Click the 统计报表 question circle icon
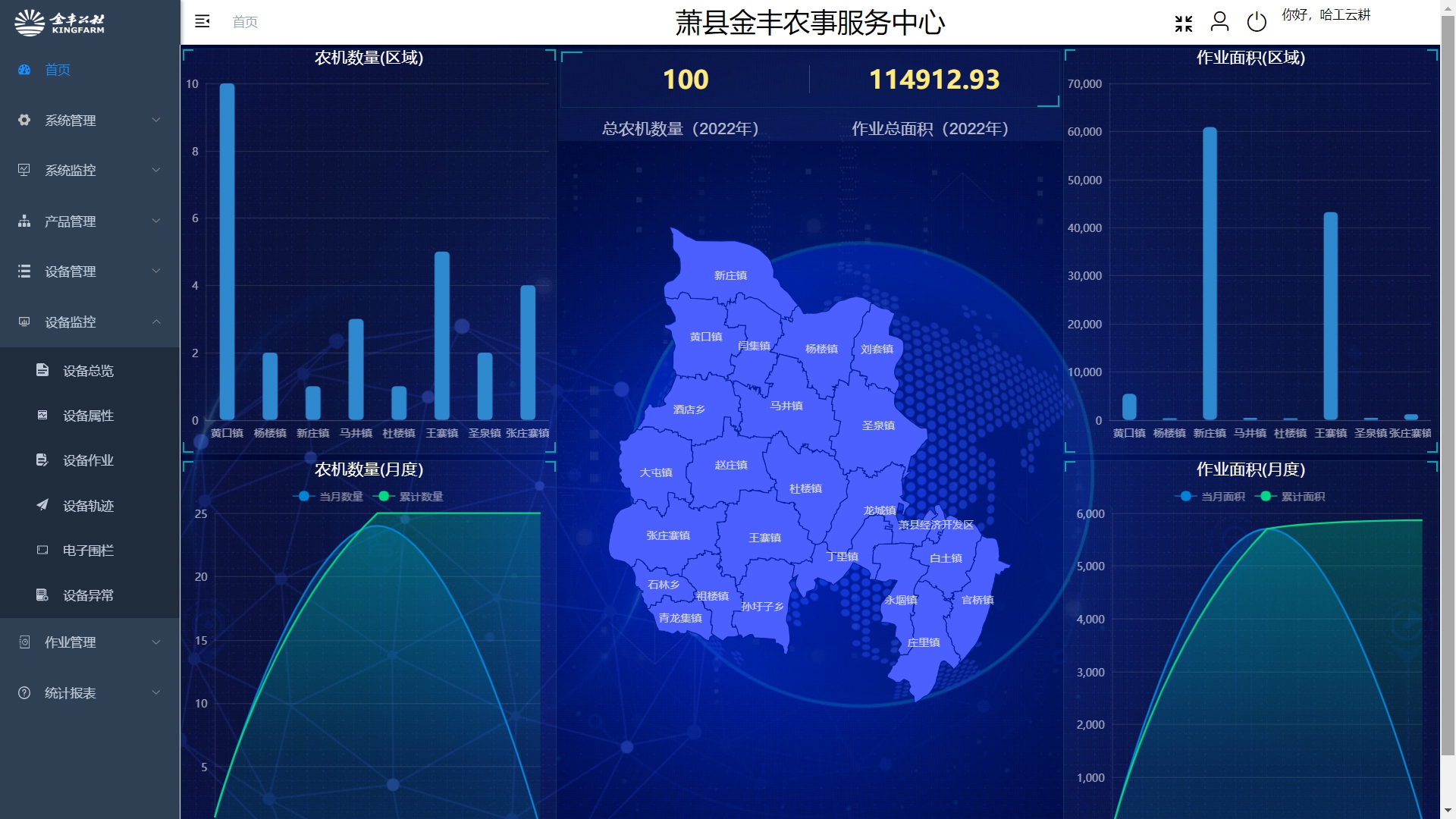The image size is (1456, 819). (24, 692)
